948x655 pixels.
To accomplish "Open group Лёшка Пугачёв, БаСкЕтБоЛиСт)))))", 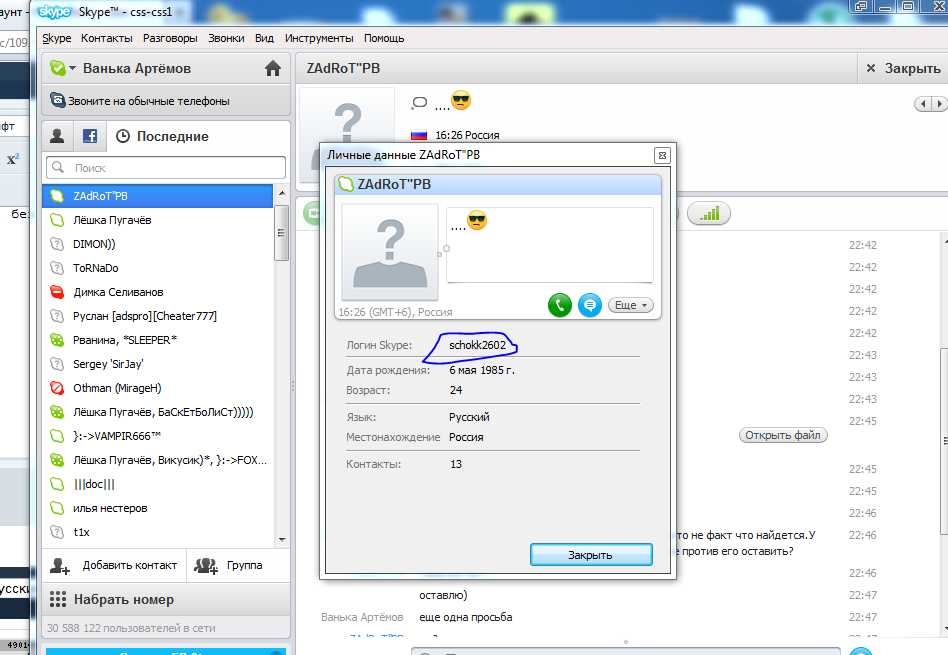I will 158,412.
